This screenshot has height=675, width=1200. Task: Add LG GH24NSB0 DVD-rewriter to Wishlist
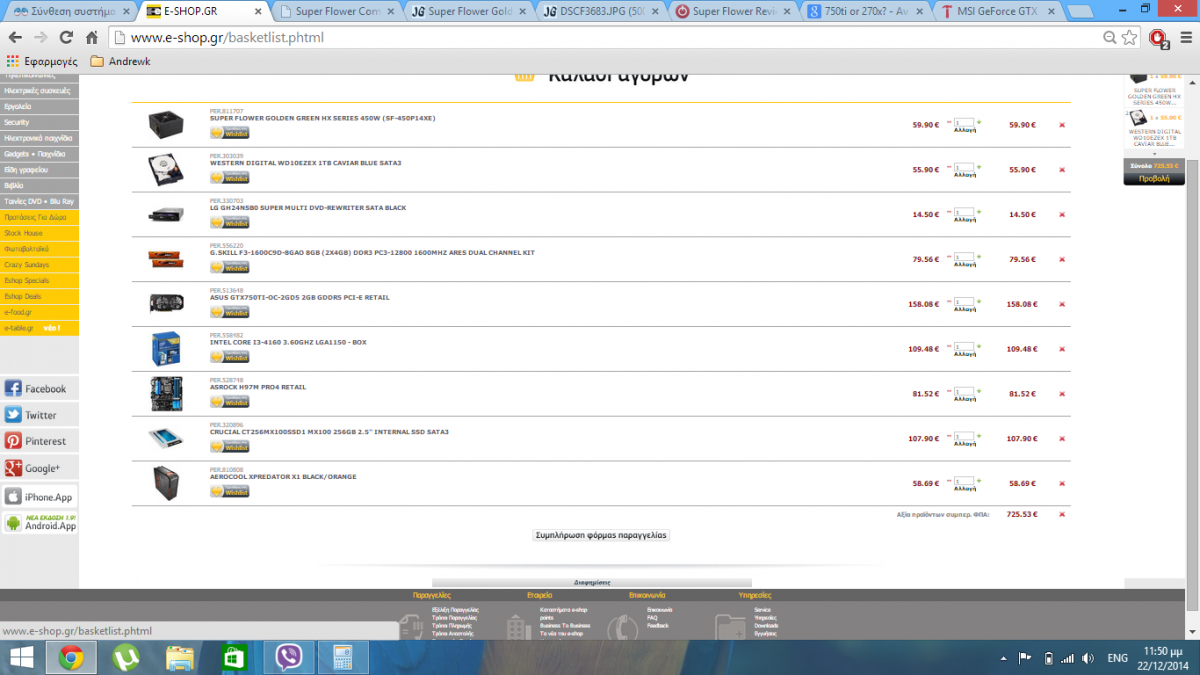click(229, 223)
